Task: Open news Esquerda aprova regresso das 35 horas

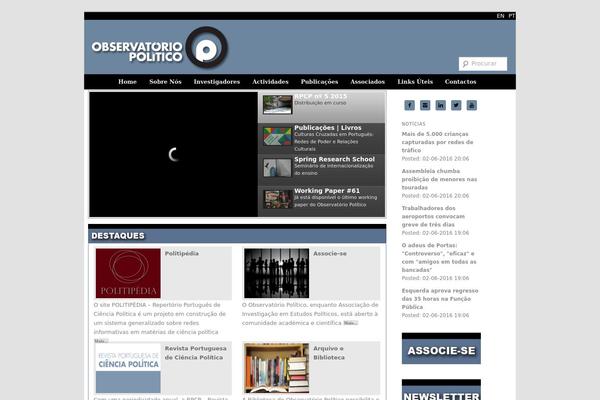Action: pos(440,299)
